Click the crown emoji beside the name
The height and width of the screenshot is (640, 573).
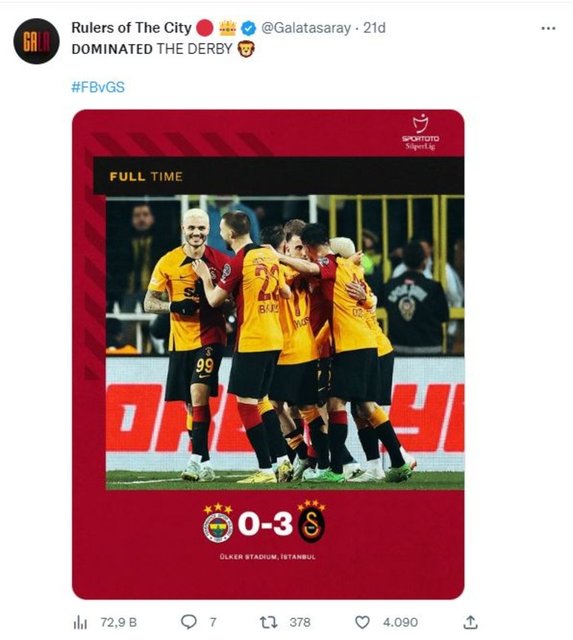click(228, 28)
